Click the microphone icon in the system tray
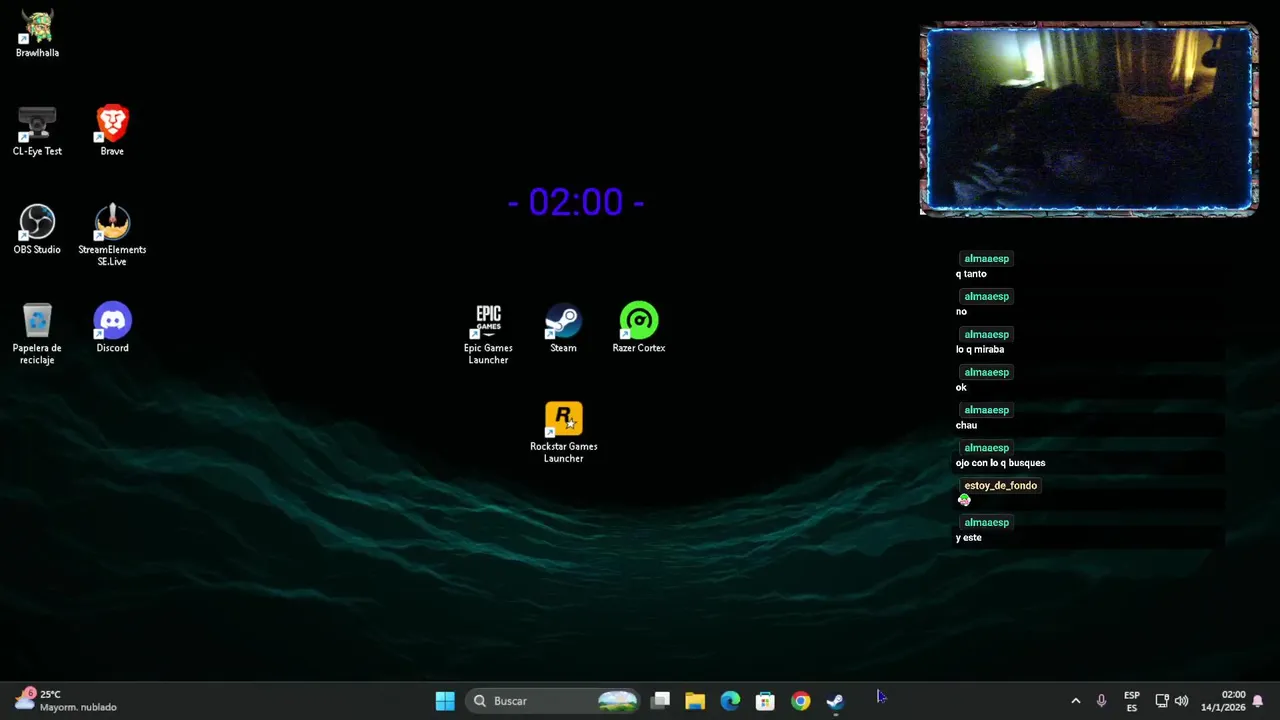Image resolution: width=1280 pixels, height=720 pixels. [x=1101, y=701]
